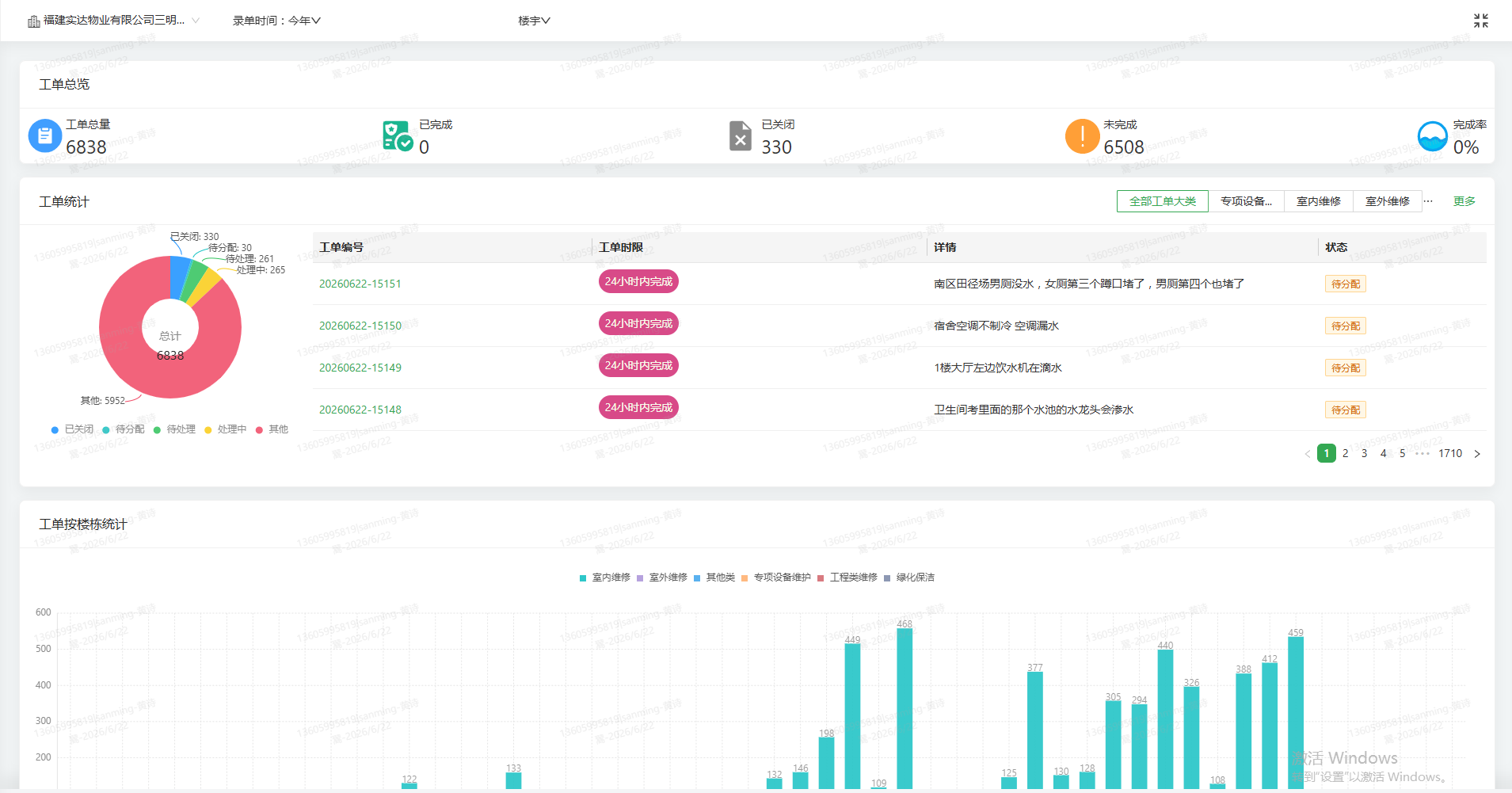Toggle 工程类维修 series in bar chart legend
Viewport: 1512px width, 793px height.
pos(847,578)
